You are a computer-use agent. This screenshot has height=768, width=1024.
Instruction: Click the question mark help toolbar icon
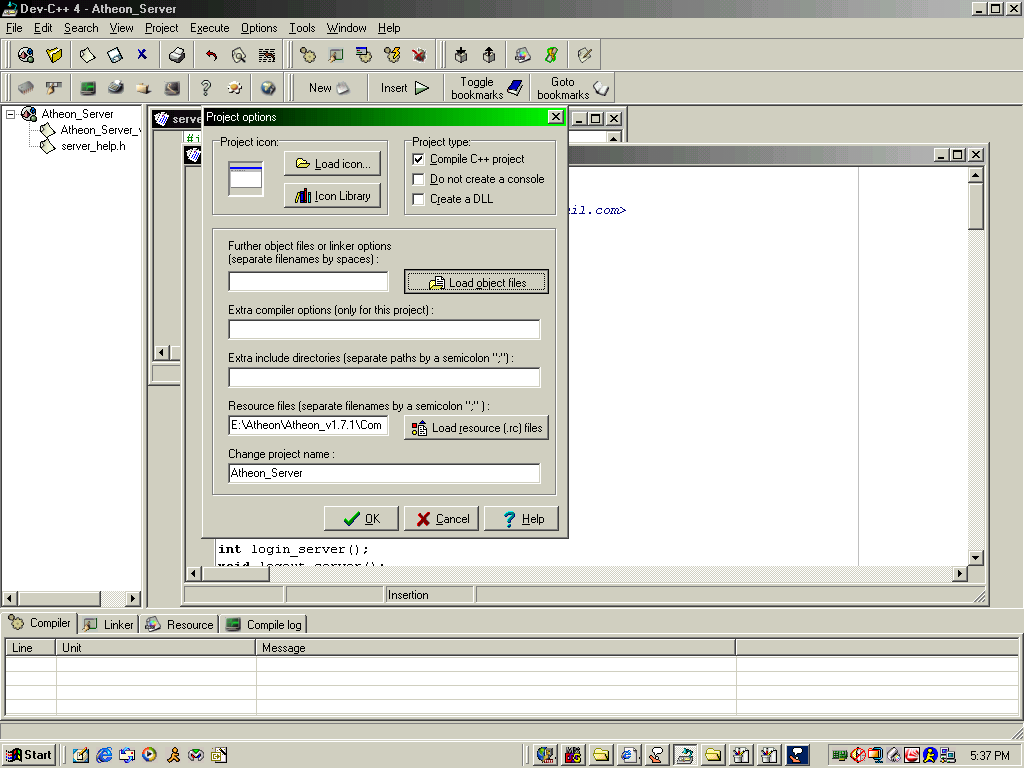tap(206, 88)
